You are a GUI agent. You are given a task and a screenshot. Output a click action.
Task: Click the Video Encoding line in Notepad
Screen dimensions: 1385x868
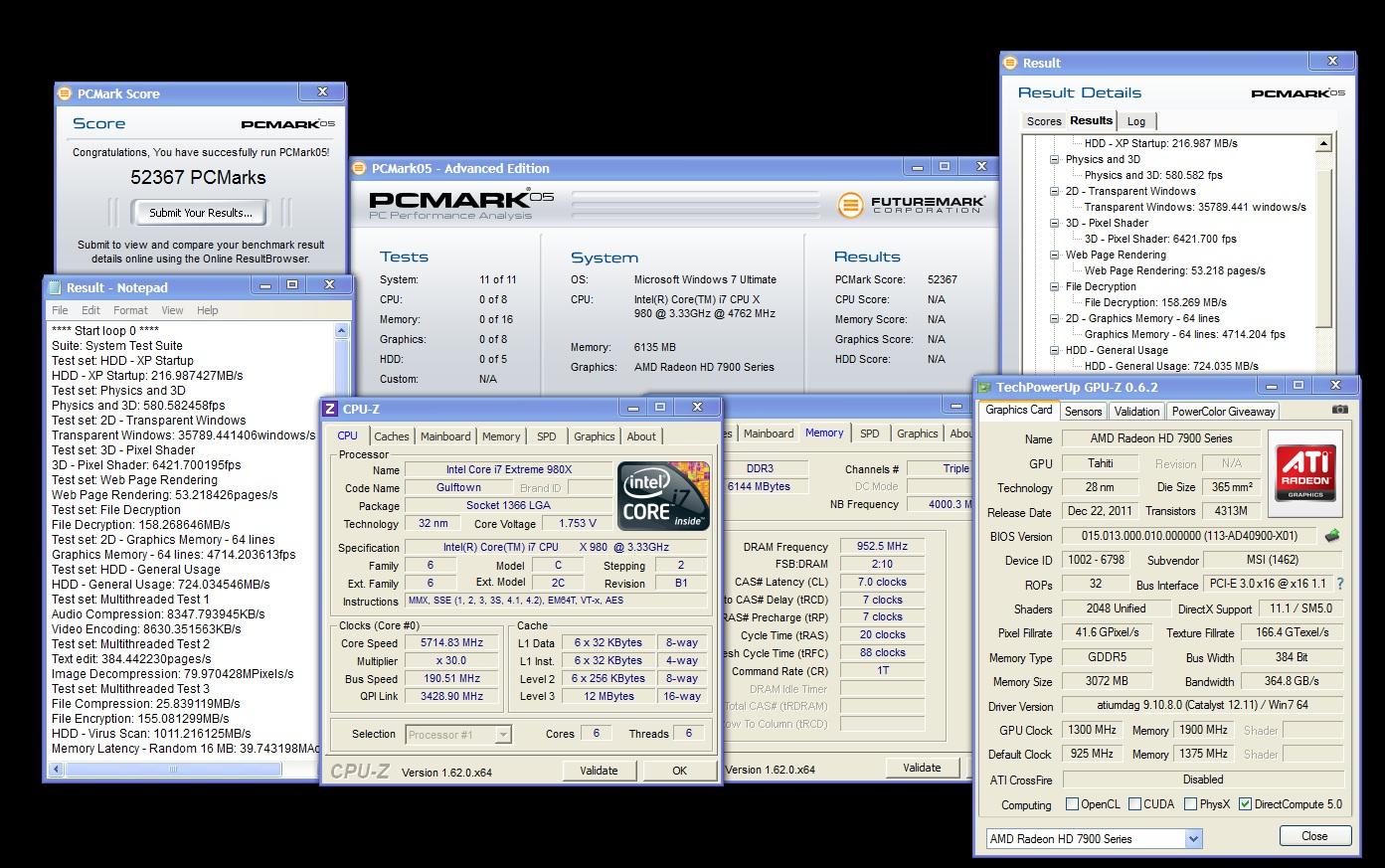click(x=146, y=629)
